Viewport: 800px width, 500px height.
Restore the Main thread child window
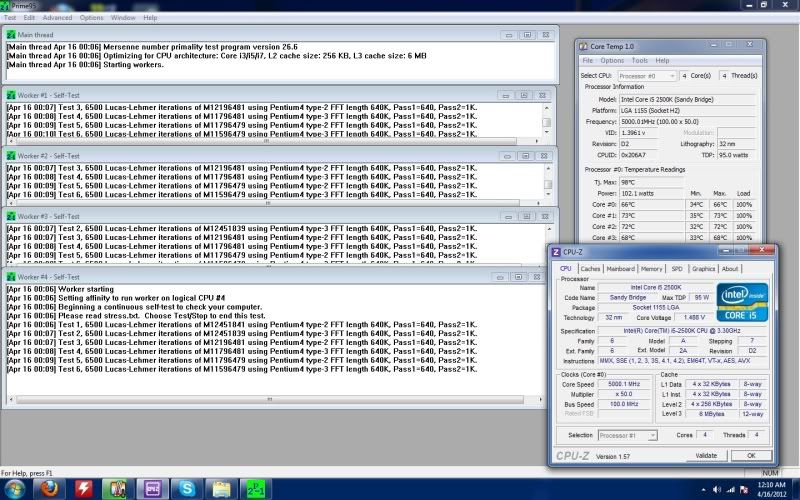(527, 35)
